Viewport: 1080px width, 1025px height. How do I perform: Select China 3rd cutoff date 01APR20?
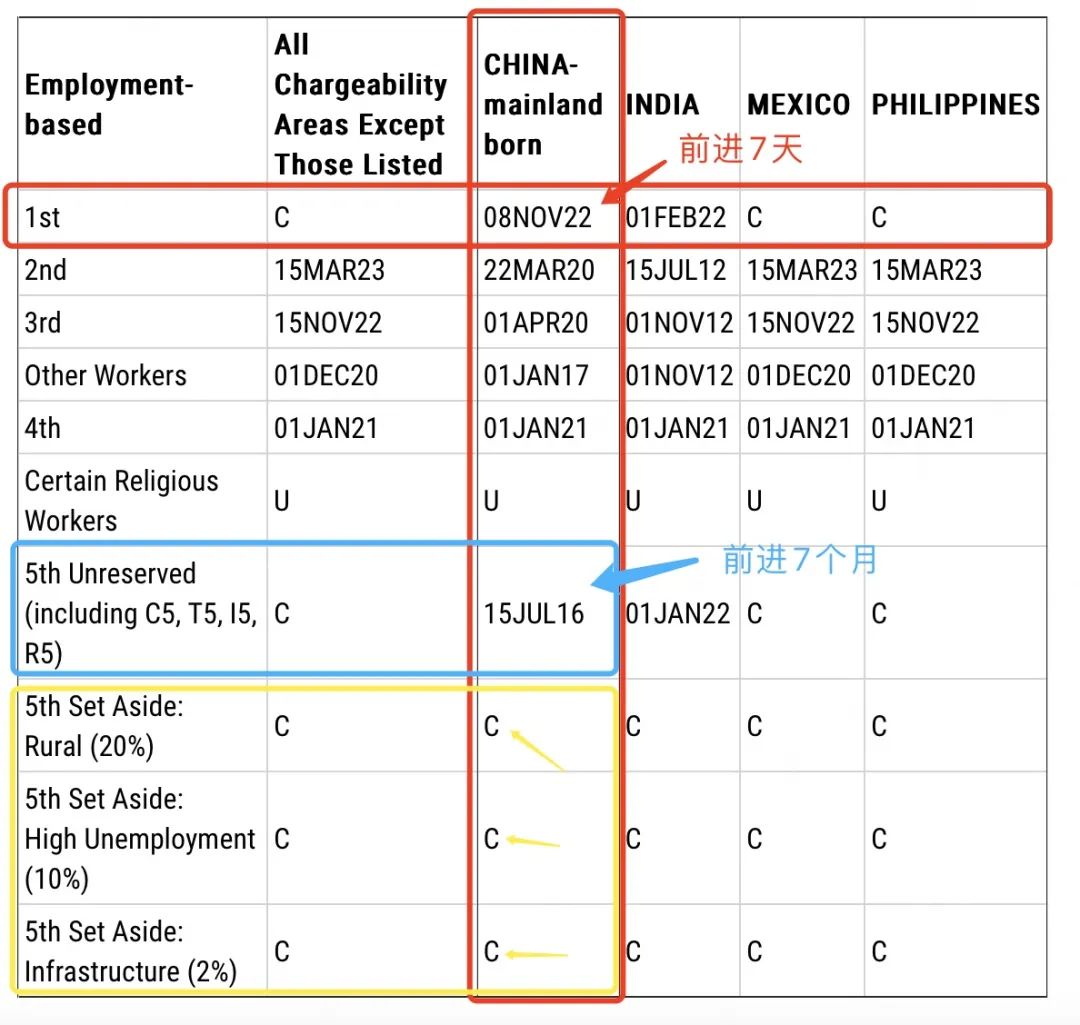[x=536, y=322]
